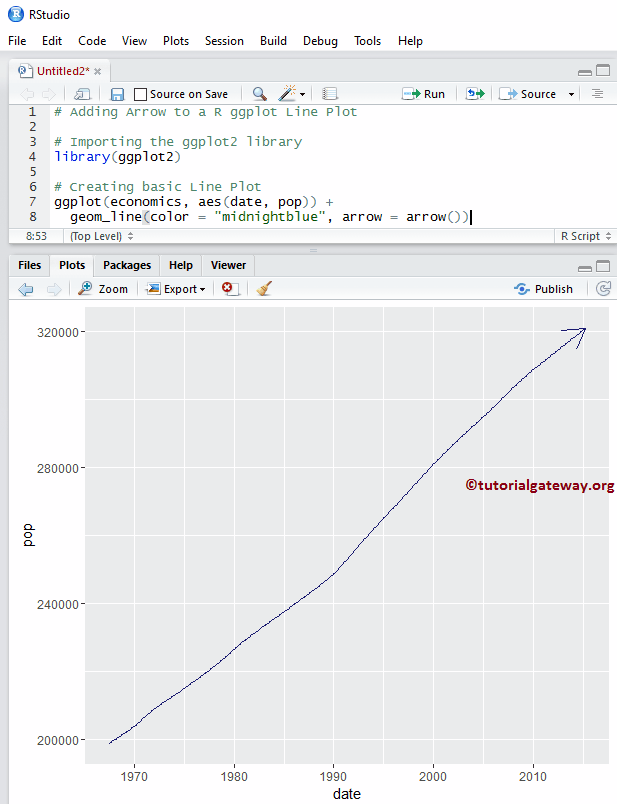
Task: Clear all plots with broom icon
Action: (x=264, y=289)
